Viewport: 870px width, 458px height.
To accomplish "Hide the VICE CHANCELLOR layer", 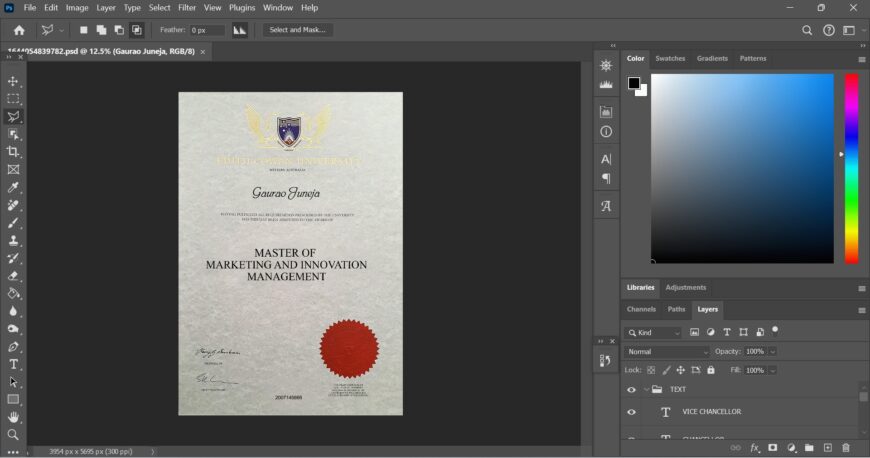I will (x=631, y=412).
